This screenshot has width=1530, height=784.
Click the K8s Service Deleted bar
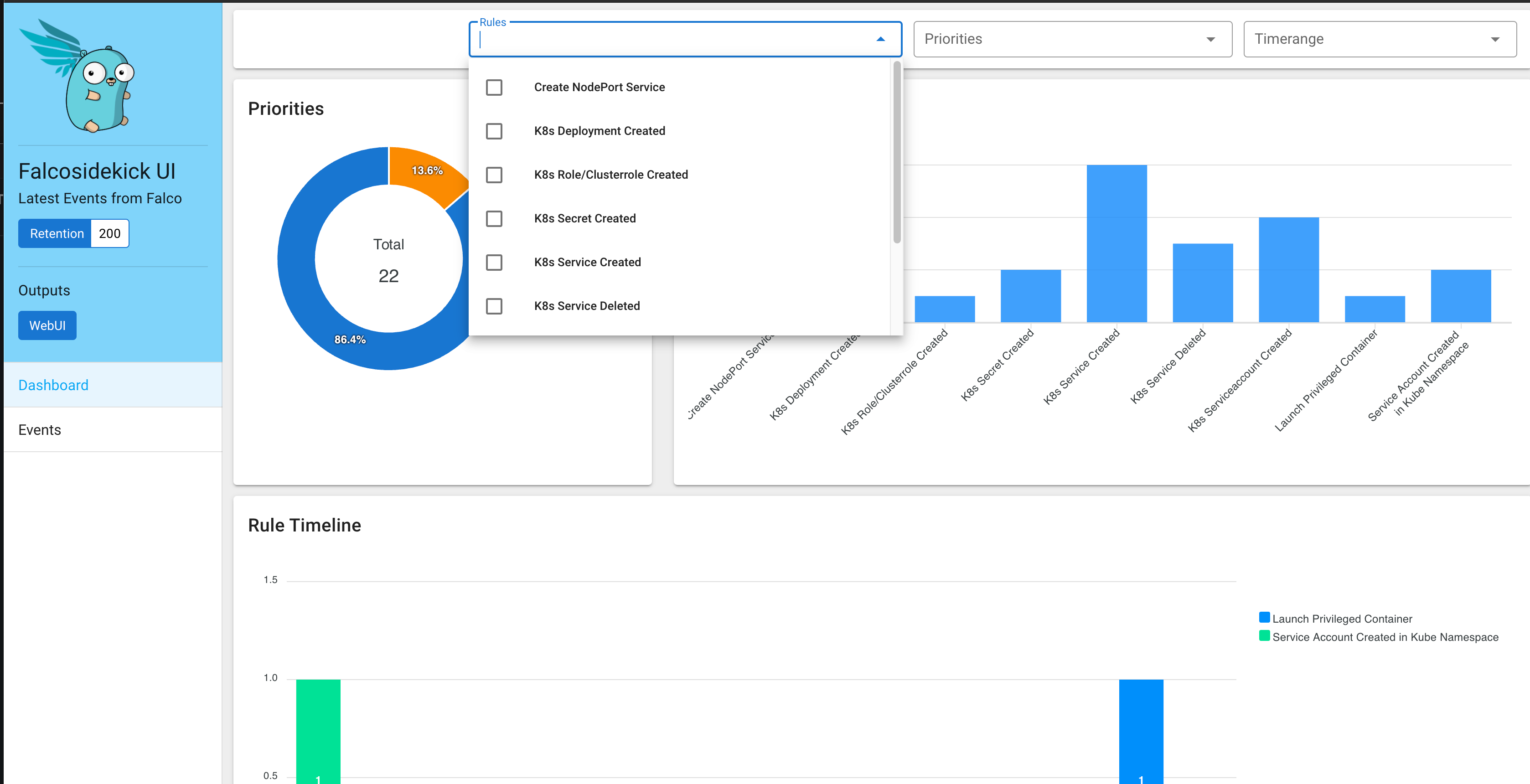coord(1203,283)
